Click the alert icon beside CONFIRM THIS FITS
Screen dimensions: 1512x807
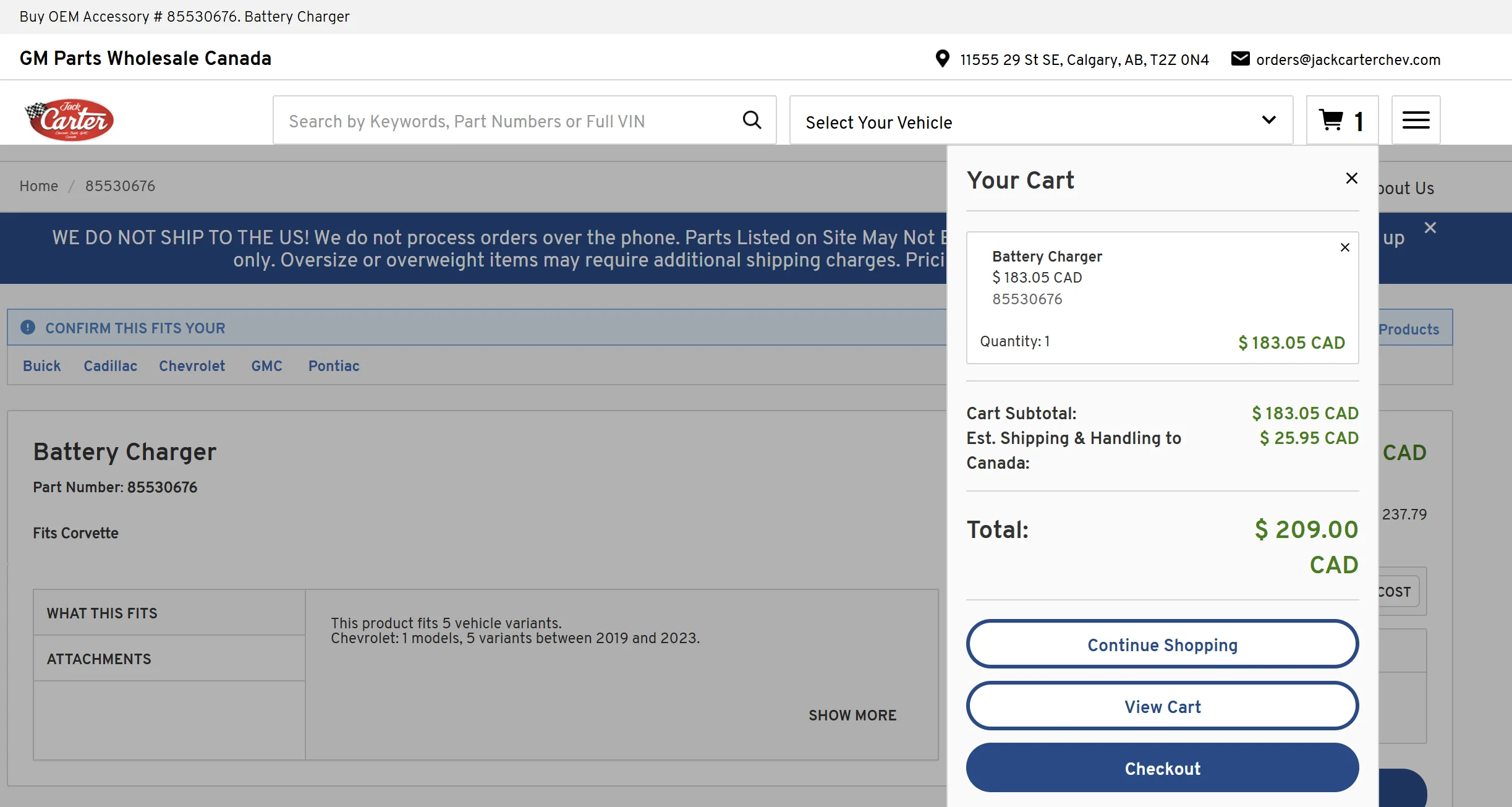pyautogui.click(x=27, y=328)
